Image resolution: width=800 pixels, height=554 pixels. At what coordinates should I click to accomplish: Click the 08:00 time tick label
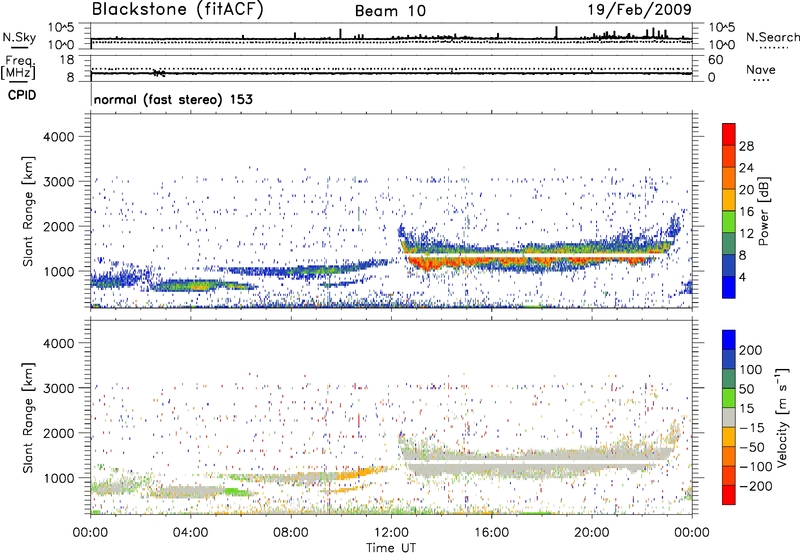(x=291, y=533)
